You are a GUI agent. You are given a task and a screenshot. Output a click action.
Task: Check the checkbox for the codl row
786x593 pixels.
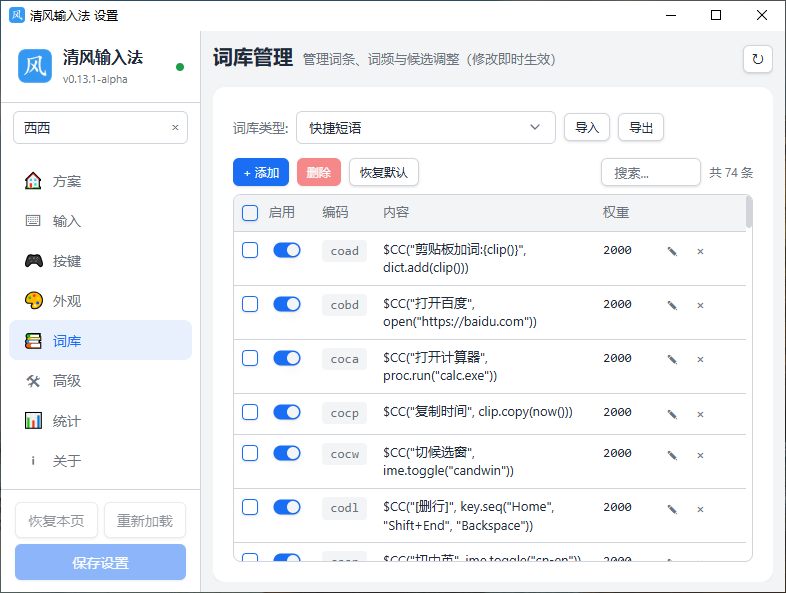(x=250, y=507)
